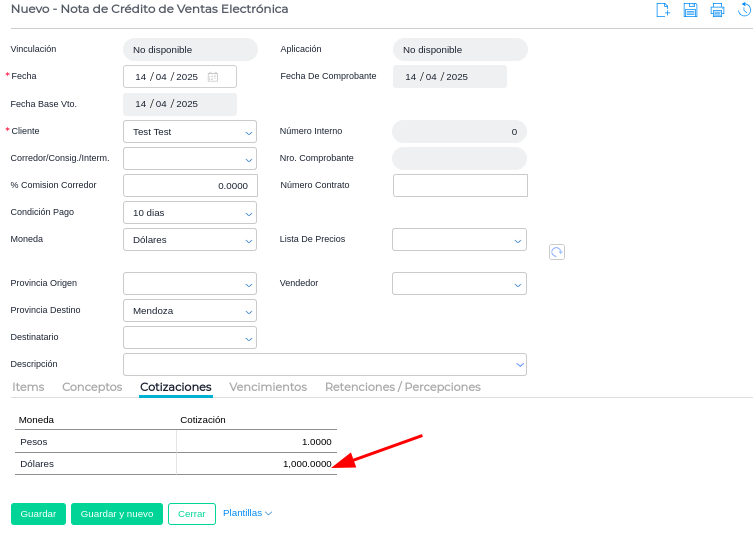Click the history clock icon
Screen dimensions: 753x534
(x=745, y=10)
